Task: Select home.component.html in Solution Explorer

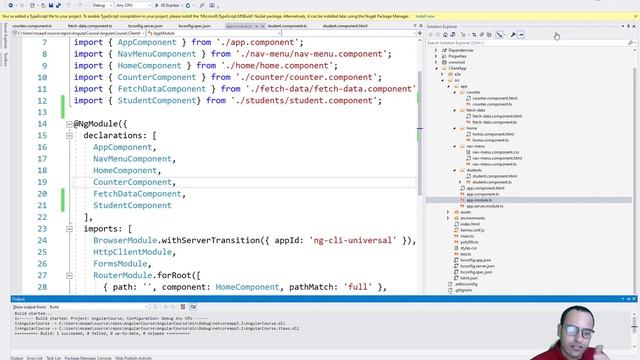Action: point(493,134)
